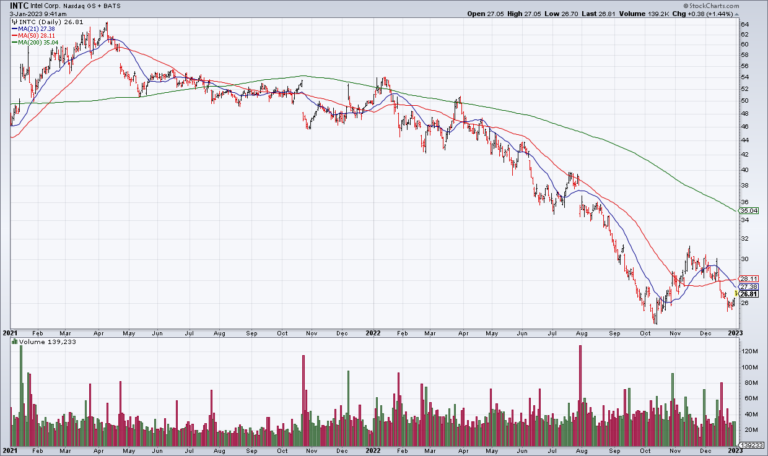Click the INTC ticker symbol in the header
This screenshot has height=456, width=768.
19,6
